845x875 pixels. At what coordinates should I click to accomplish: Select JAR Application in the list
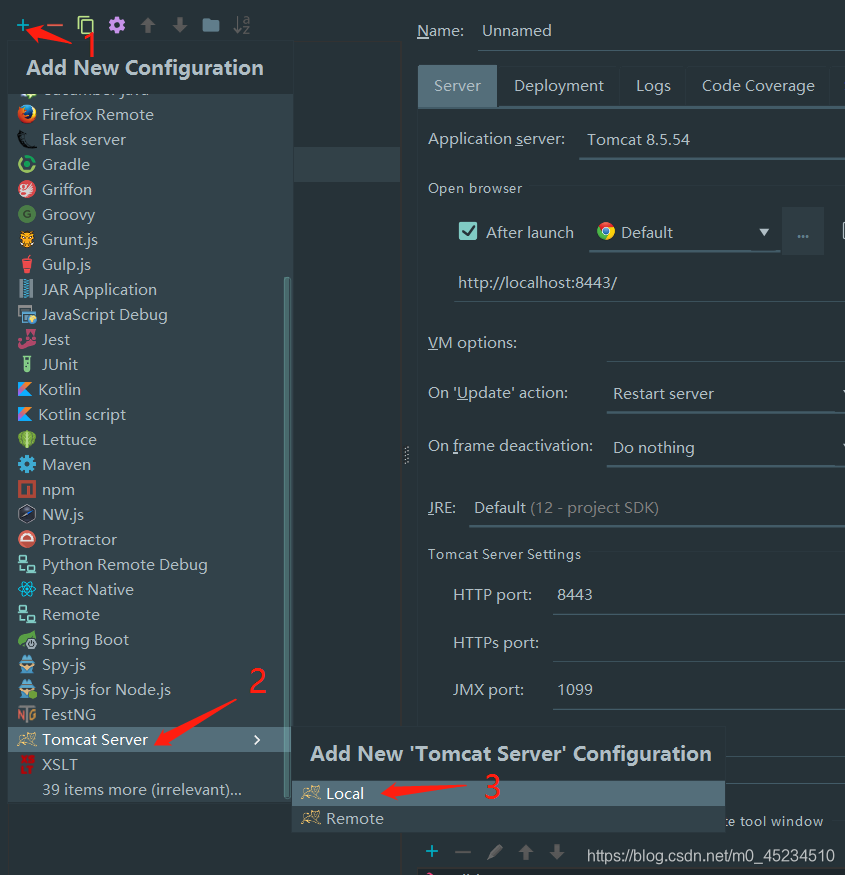(x=147, y=290)
